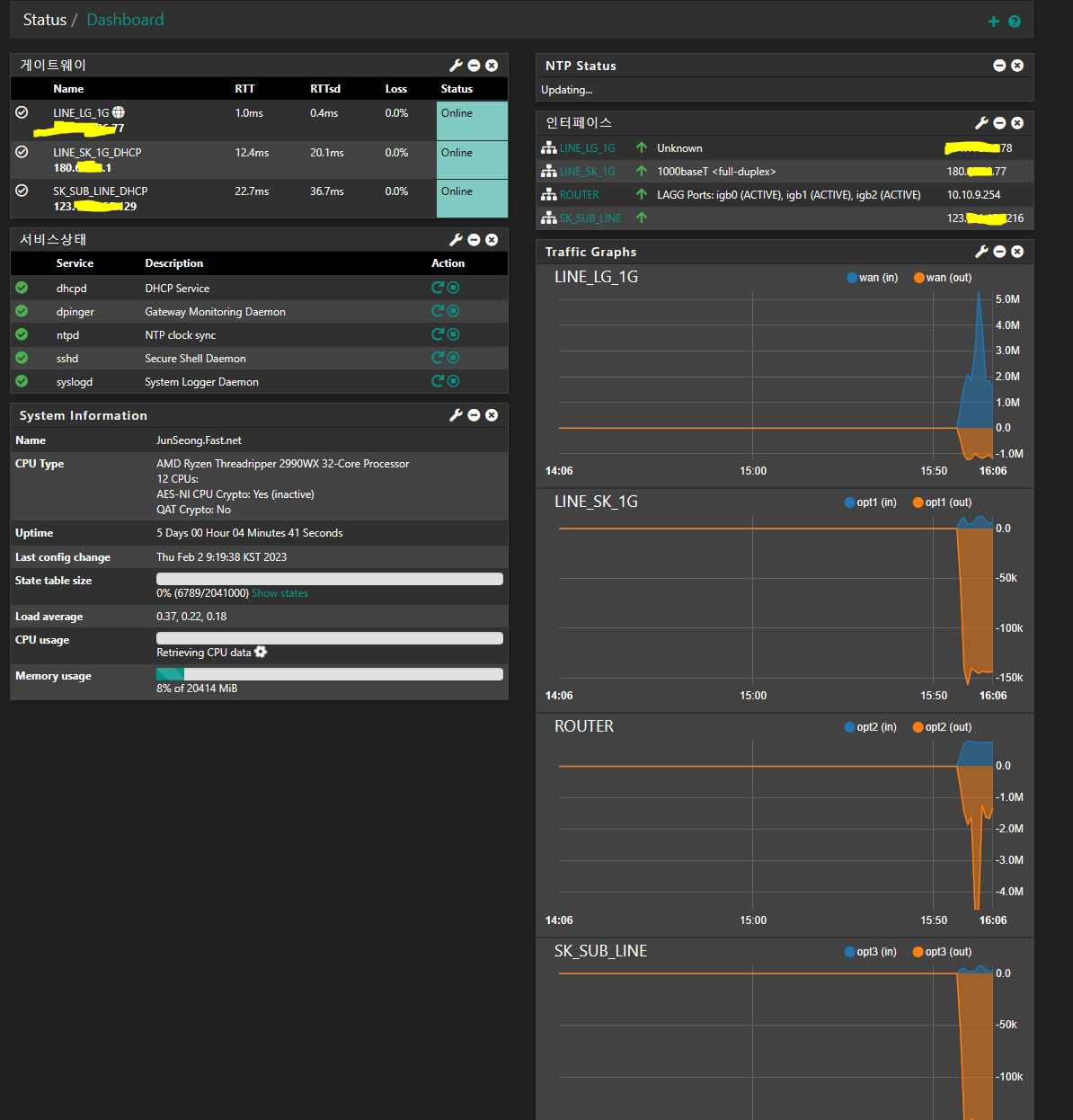
Task: Open the LINE_SK_1G interface link
Action: pyautogui.click(x=588, y=172)
